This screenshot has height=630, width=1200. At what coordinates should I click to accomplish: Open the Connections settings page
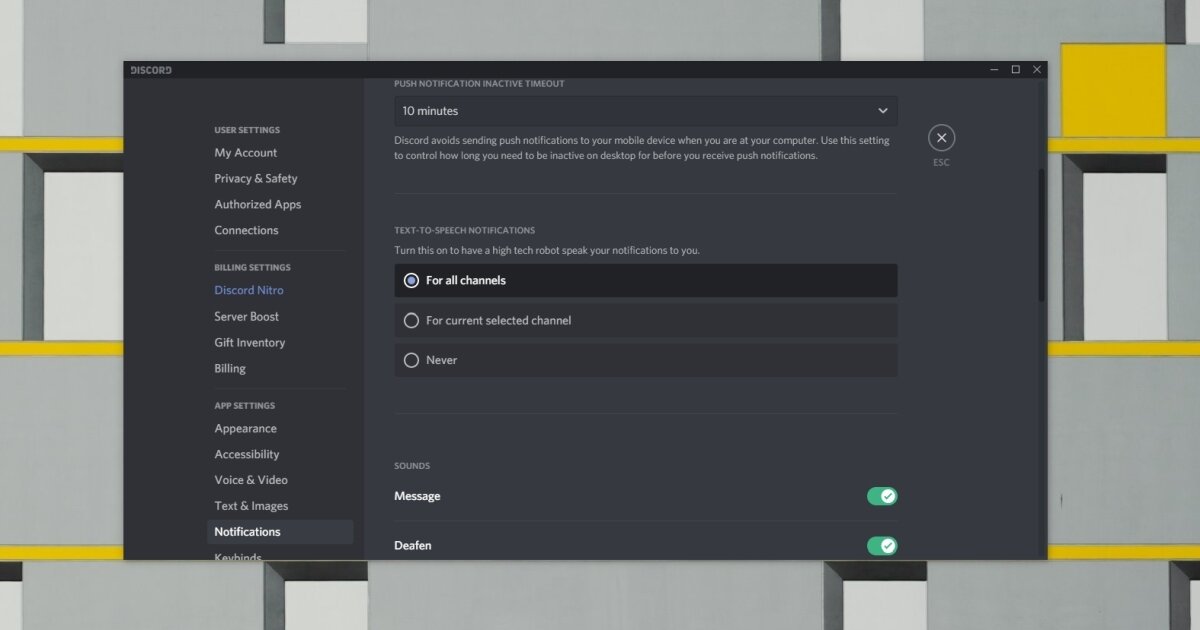tap(246, 230)
